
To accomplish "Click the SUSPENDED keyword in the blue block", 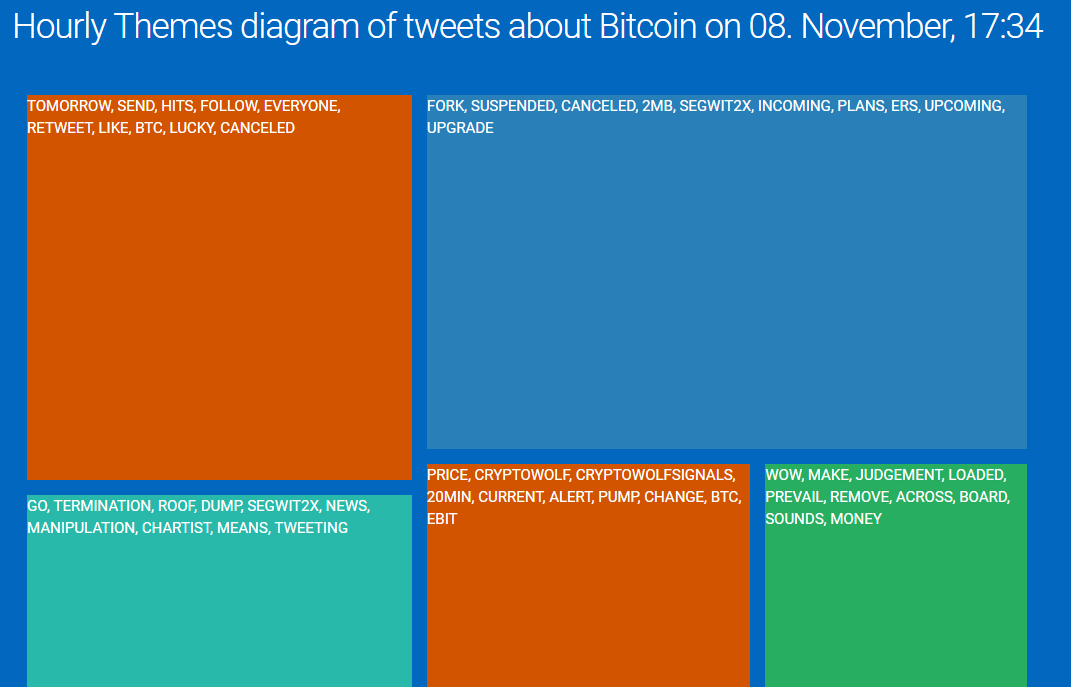I will tap(512, 106).
